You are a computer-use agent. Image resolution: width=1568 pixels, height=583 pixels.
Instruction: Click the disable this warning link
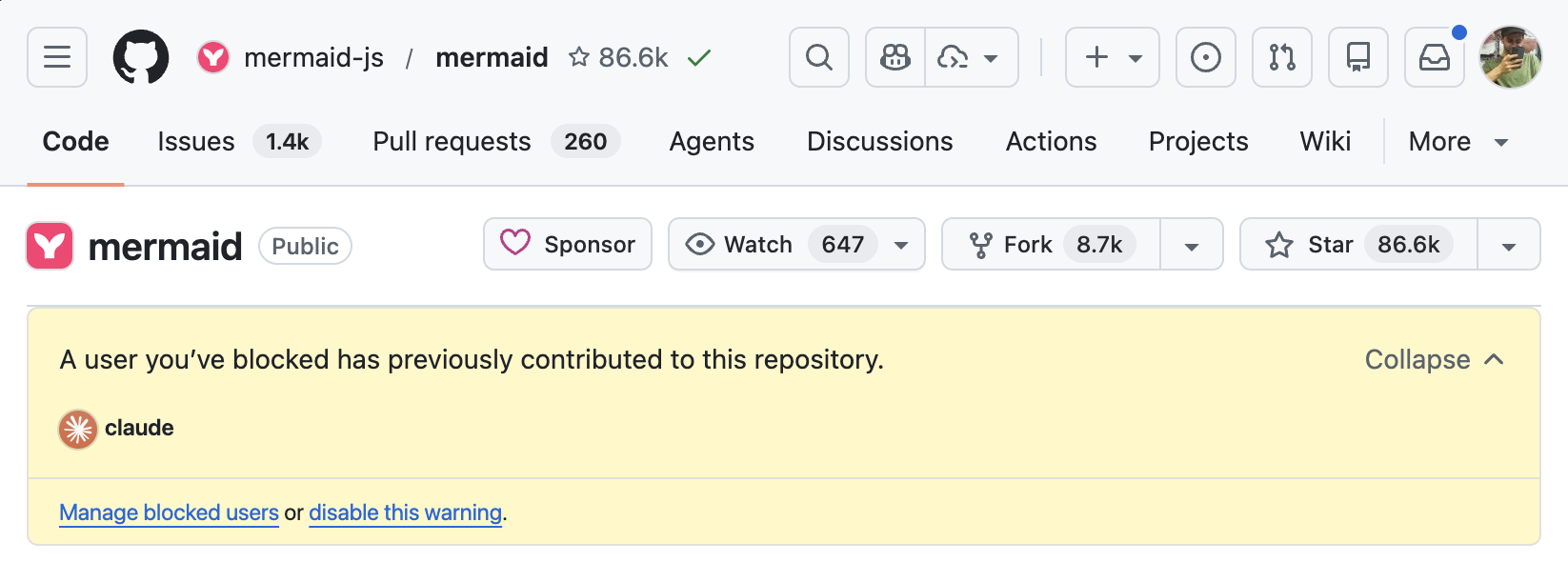[x=405, y=513]
